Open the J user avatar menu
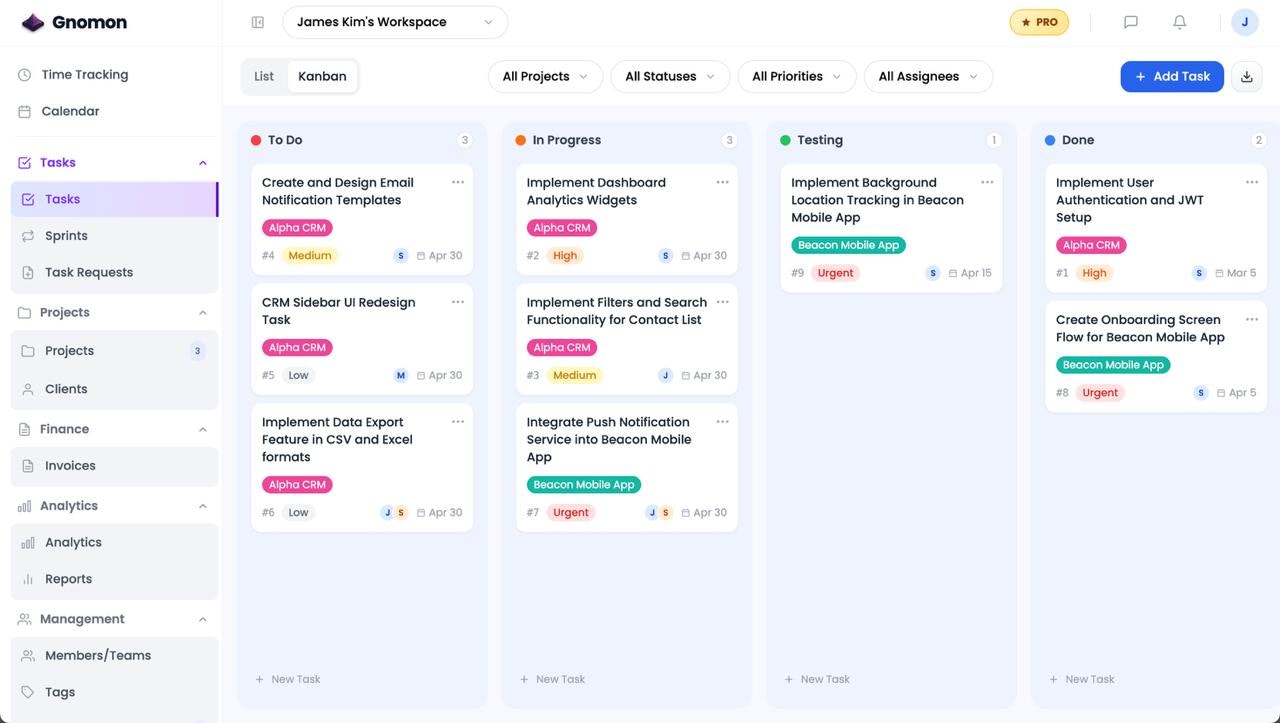Screen dimensions: 1280x723 coord(1245,22)
